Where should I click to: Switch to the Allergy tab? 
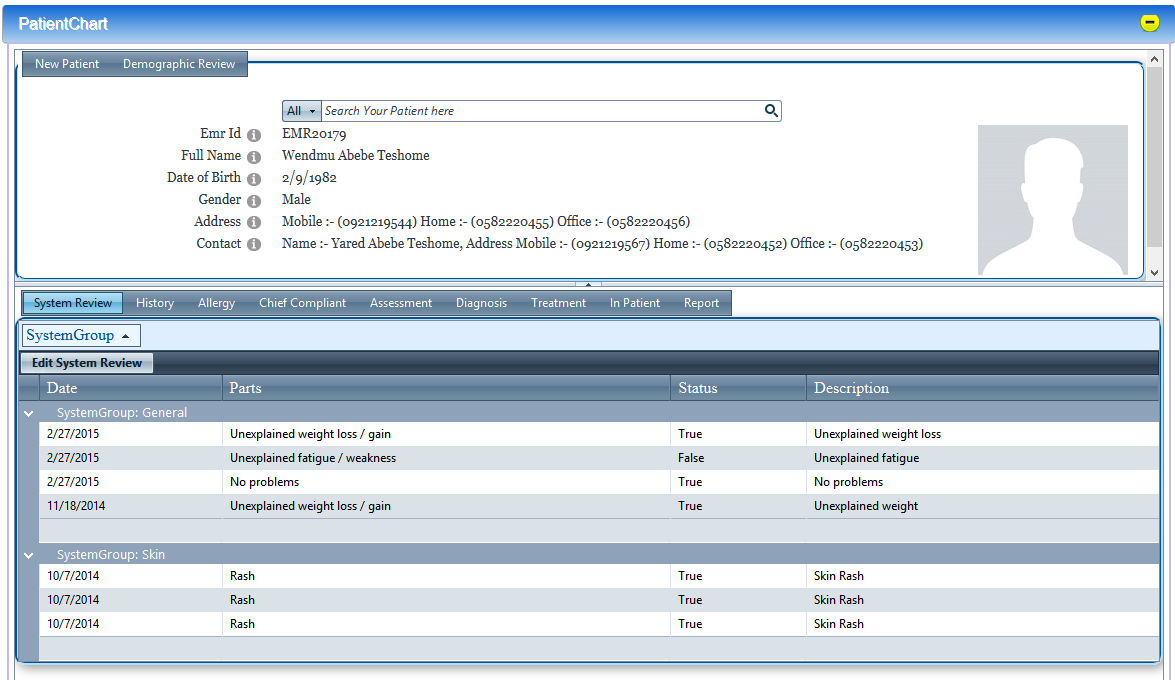coord(216,303)
